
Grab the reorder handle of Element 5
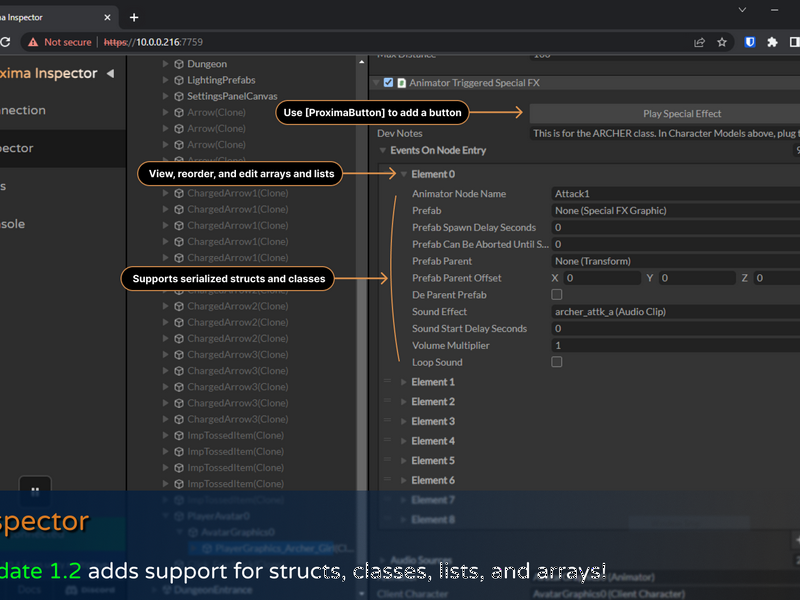(x=387, y=460)
